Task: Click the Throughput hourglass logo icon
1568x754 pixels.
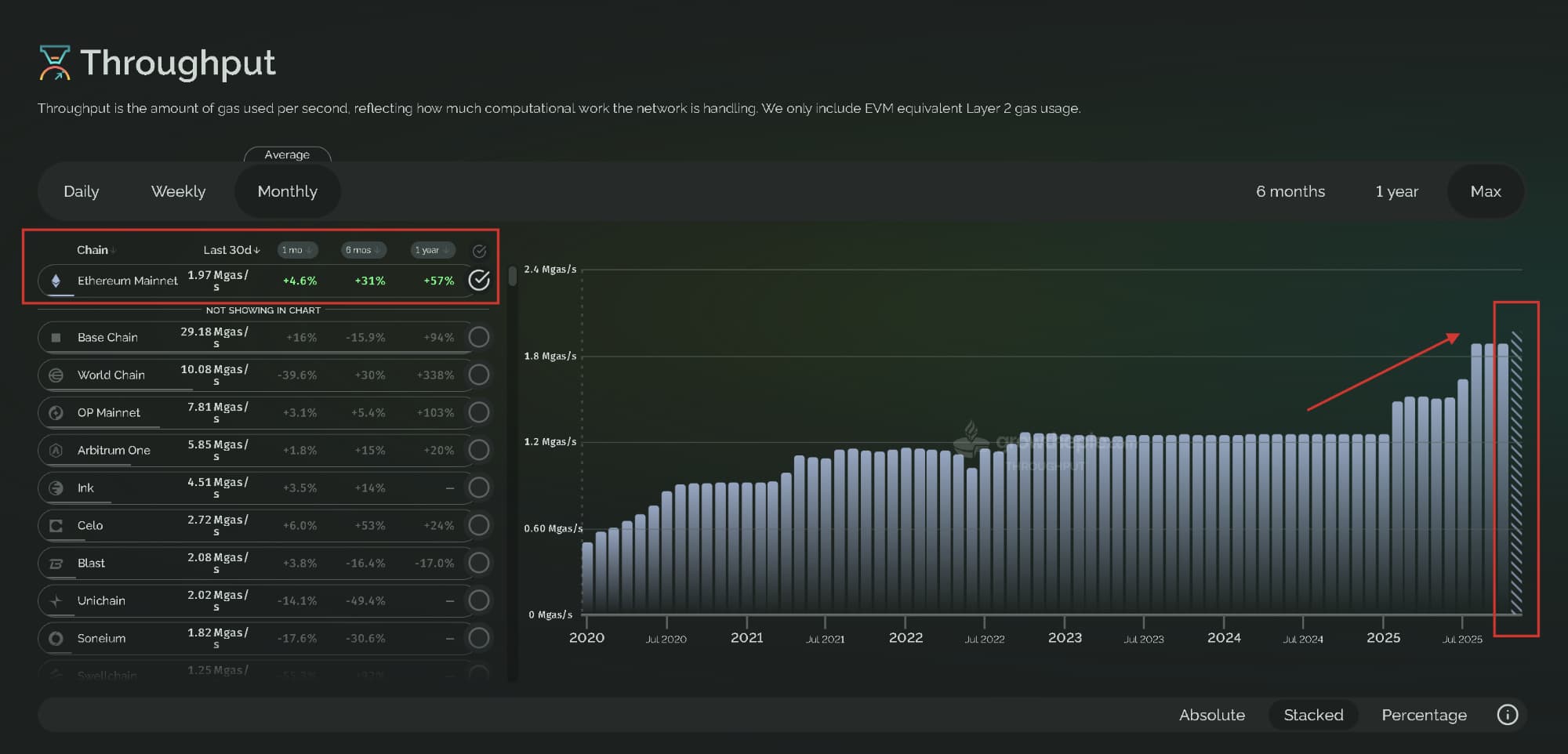Action: click(x=55, y=63)
